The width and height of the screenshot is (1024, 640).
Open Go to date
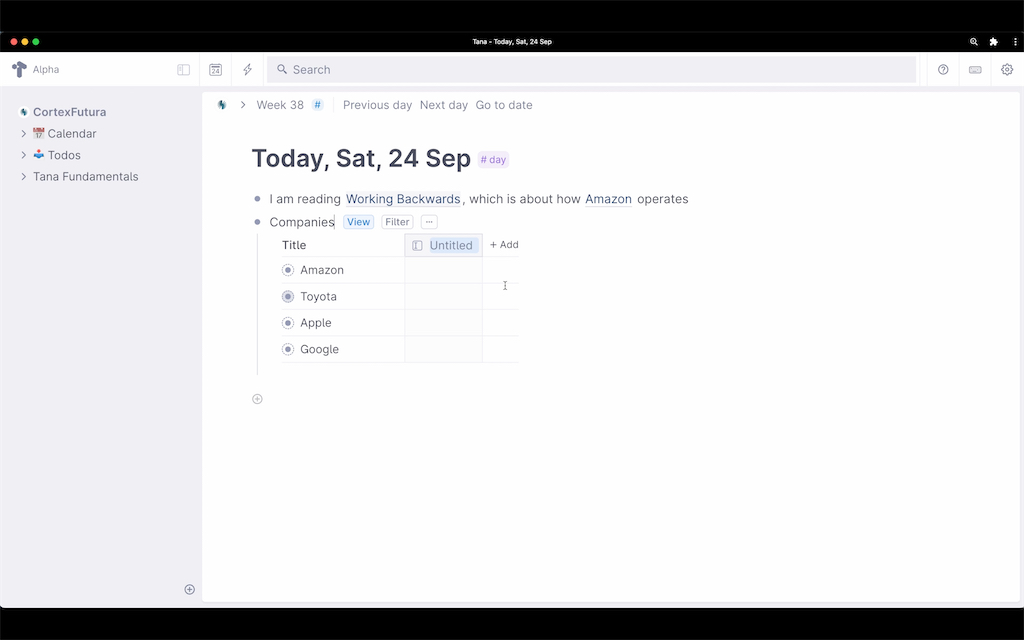(x=504, y=105)
